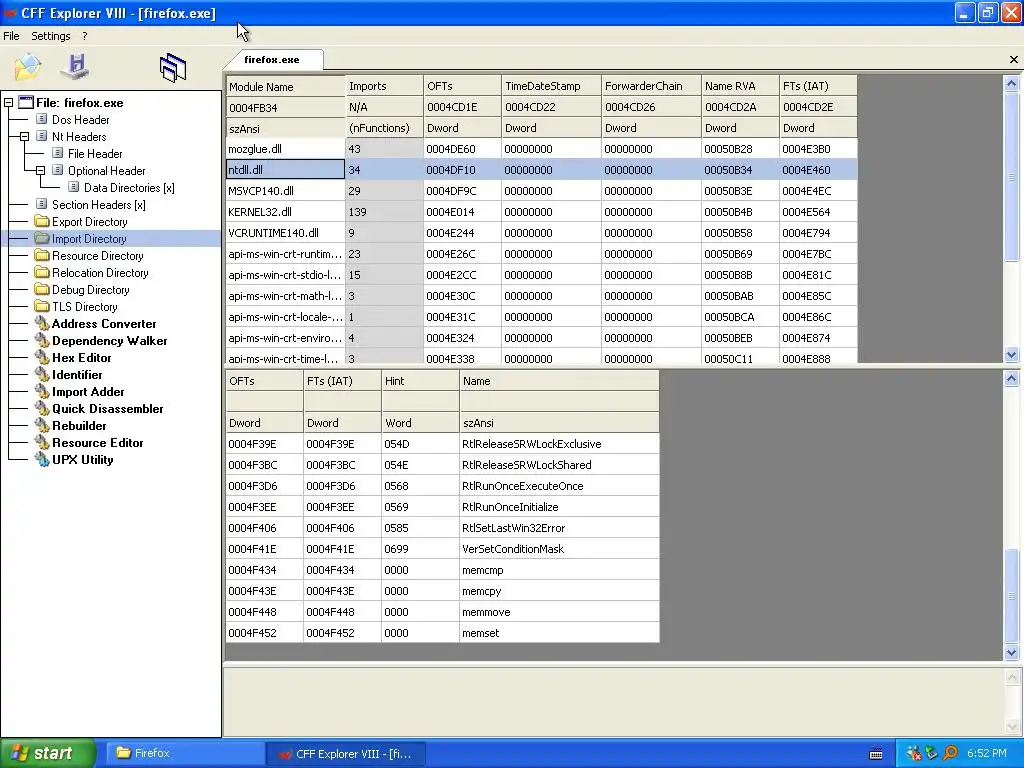Click the Import Adder tool icon
This screenshot has width=1024, height=768.
pos(42,391)
